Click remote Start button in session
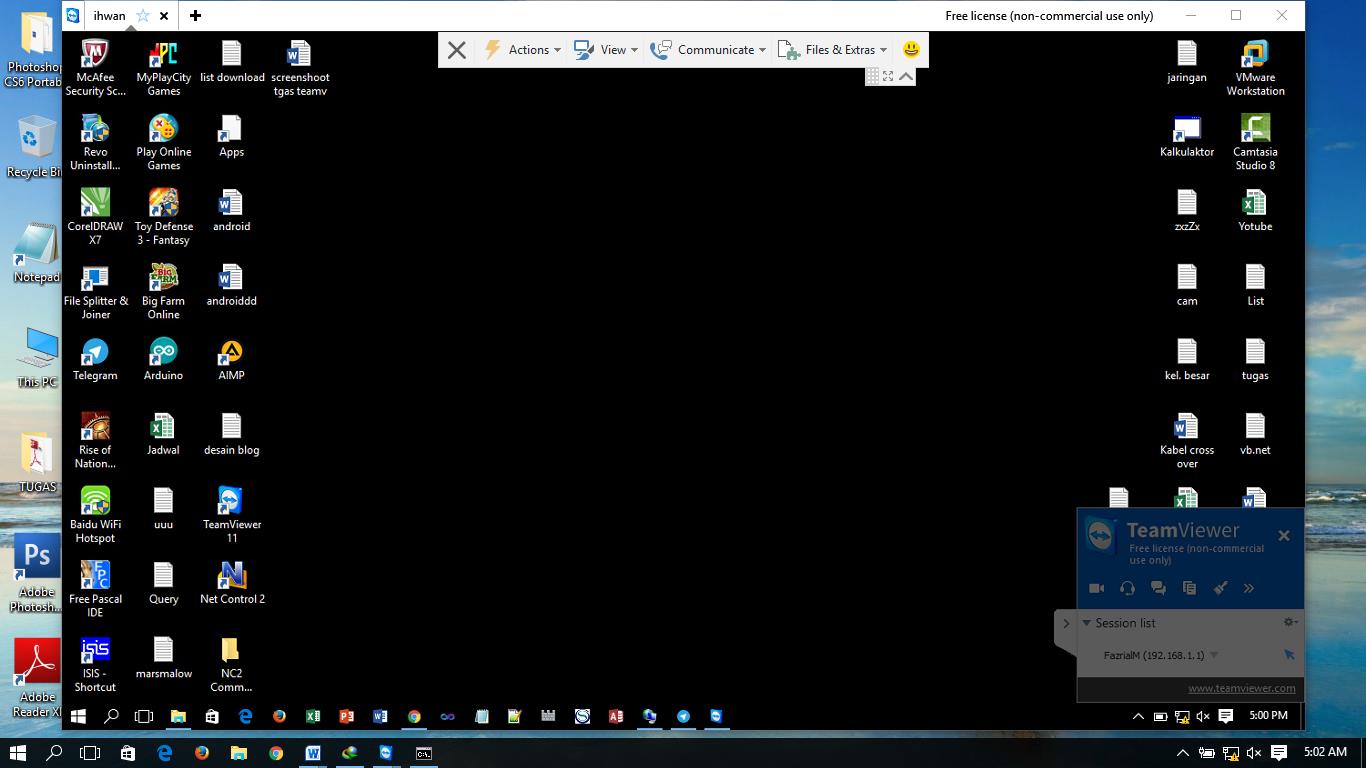This screenshot has height=768, width=1366. pos(78,716)
